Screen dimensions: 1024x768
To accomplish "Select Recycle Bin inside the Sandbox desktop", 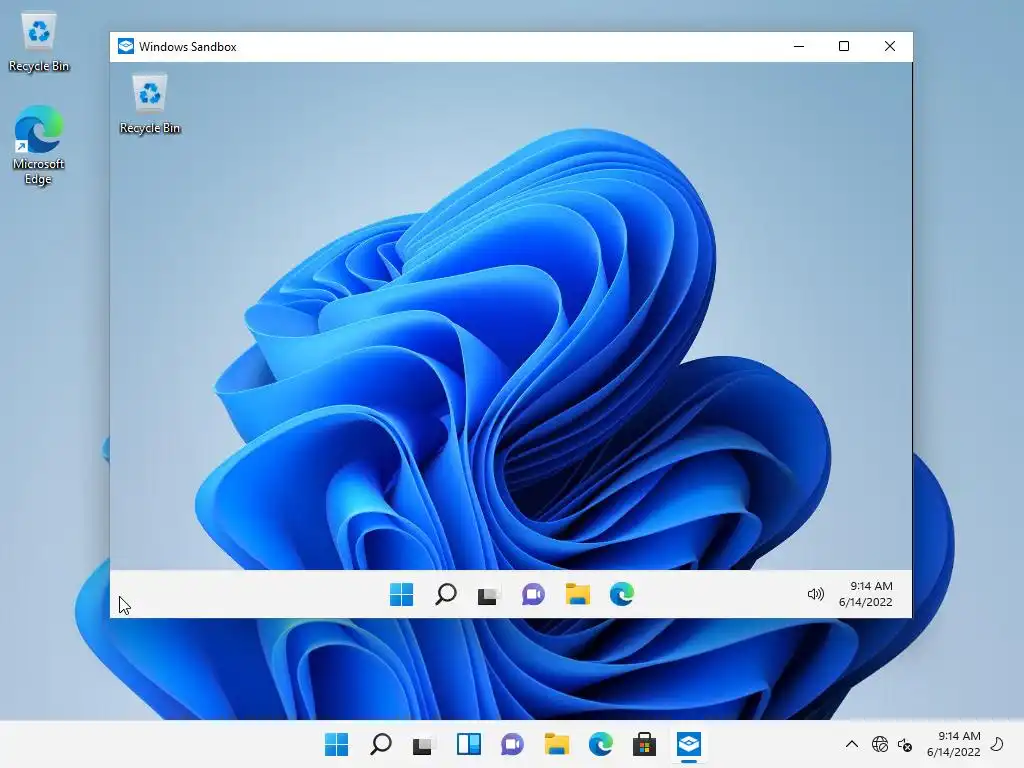I will tap(150, 104).
